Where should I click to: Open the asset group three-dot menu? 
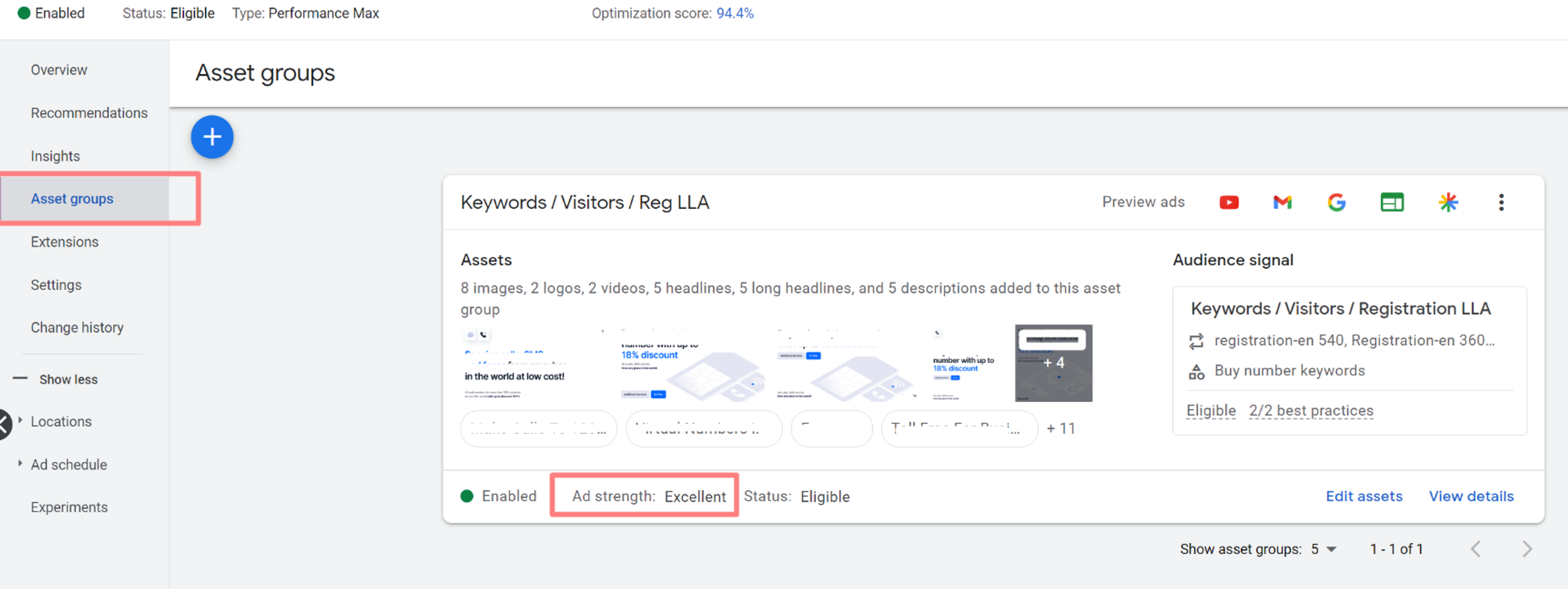pyautogui.click(x=1501, y=202)
